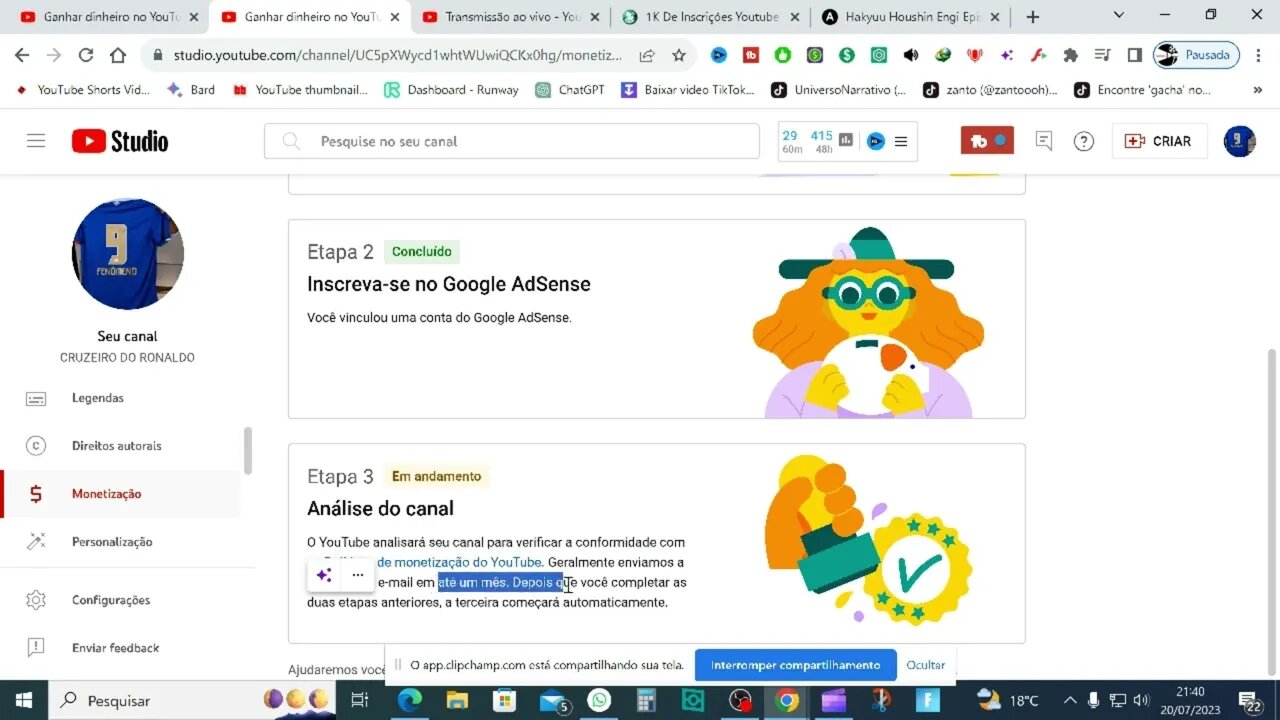Bookmark this page with the star icon
This screenshot has height=720, width=1280.
(x=679, y=56)
